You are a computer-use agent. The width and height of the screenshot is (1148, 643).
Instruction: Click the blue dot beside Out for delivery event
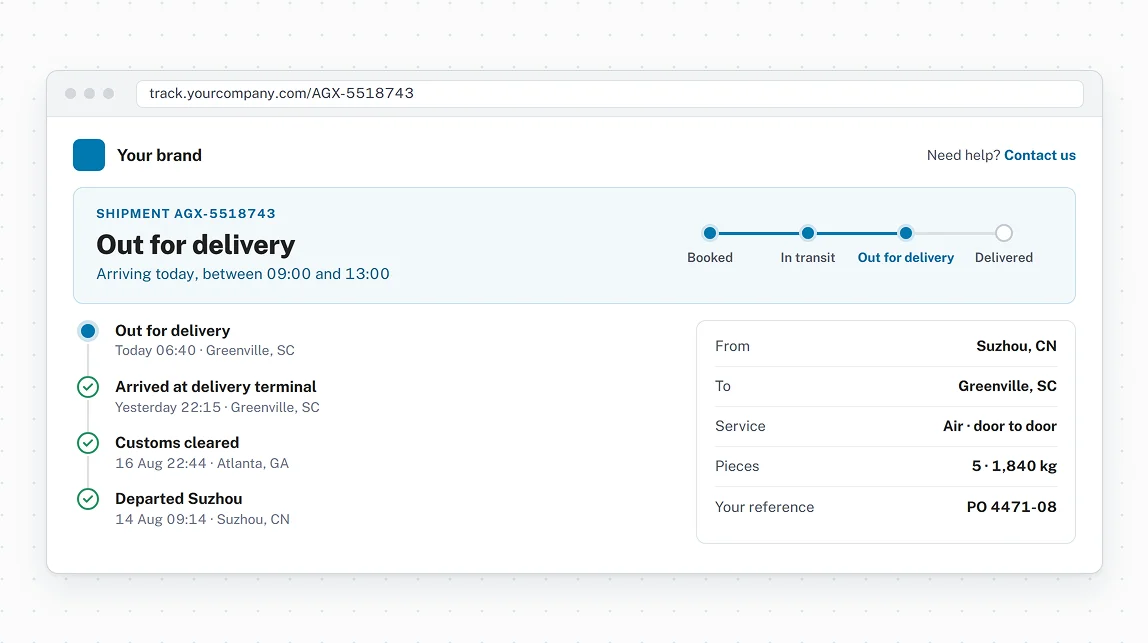[88, 331]
